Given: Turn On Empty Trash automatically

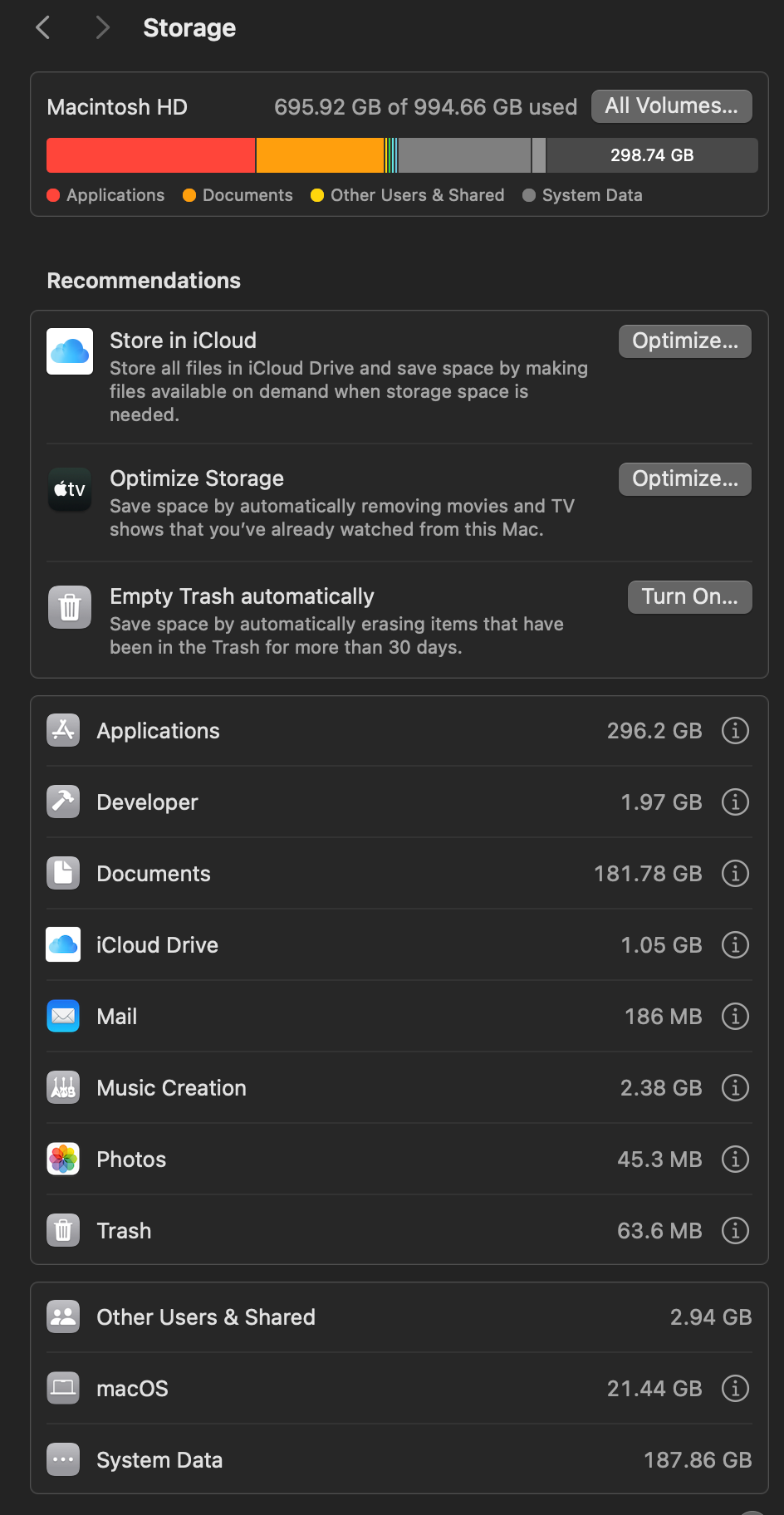Looking at the screenshot, I should point(689,597).
